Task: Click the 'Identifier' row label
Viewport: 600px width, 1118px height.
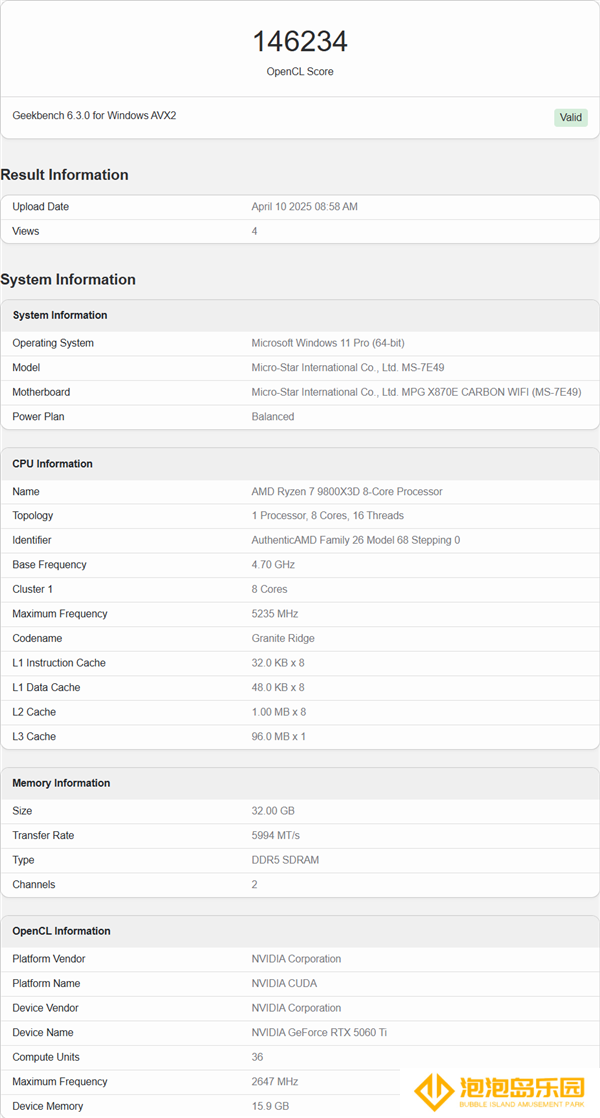Action: coord(32,540)
